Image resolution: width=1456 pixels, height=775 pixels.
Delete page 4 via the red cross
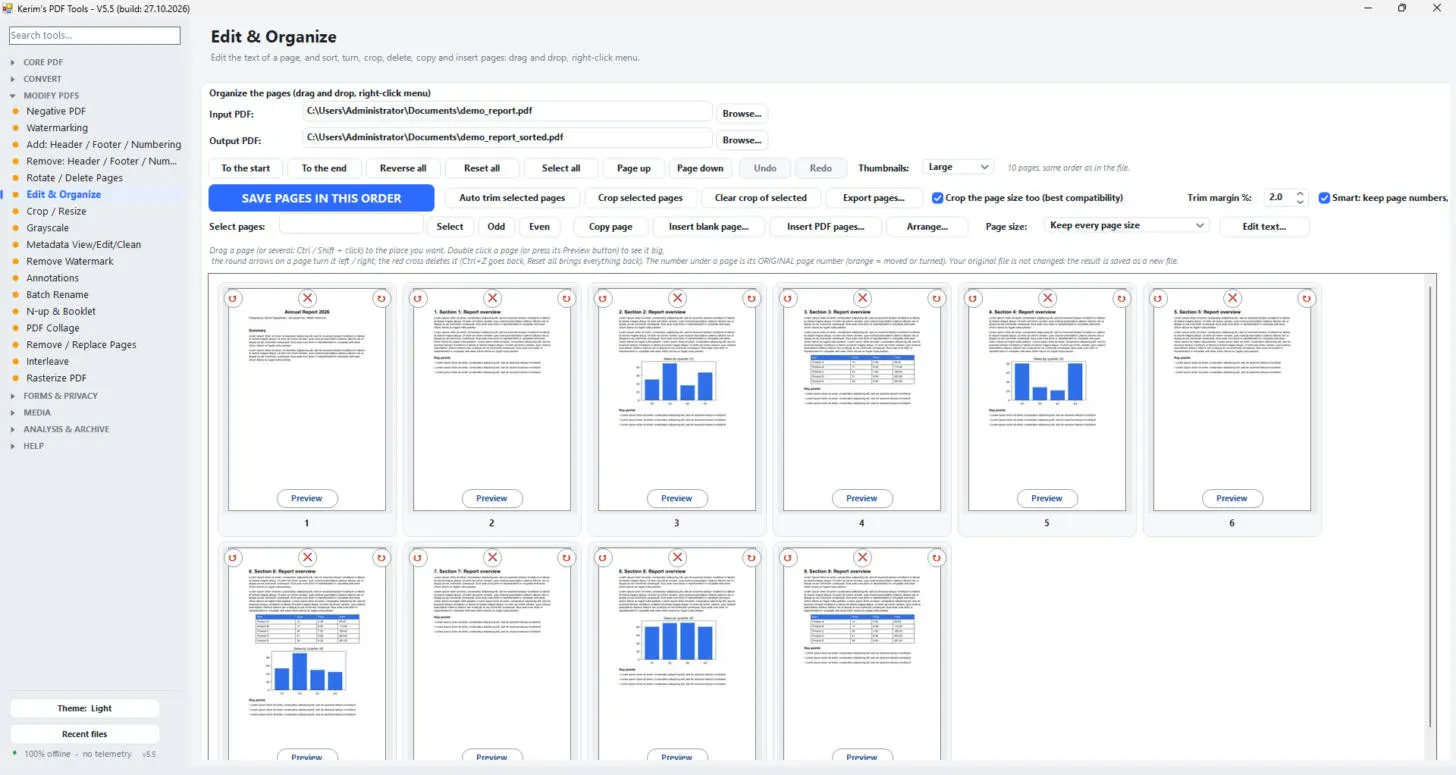pos(862,298)
